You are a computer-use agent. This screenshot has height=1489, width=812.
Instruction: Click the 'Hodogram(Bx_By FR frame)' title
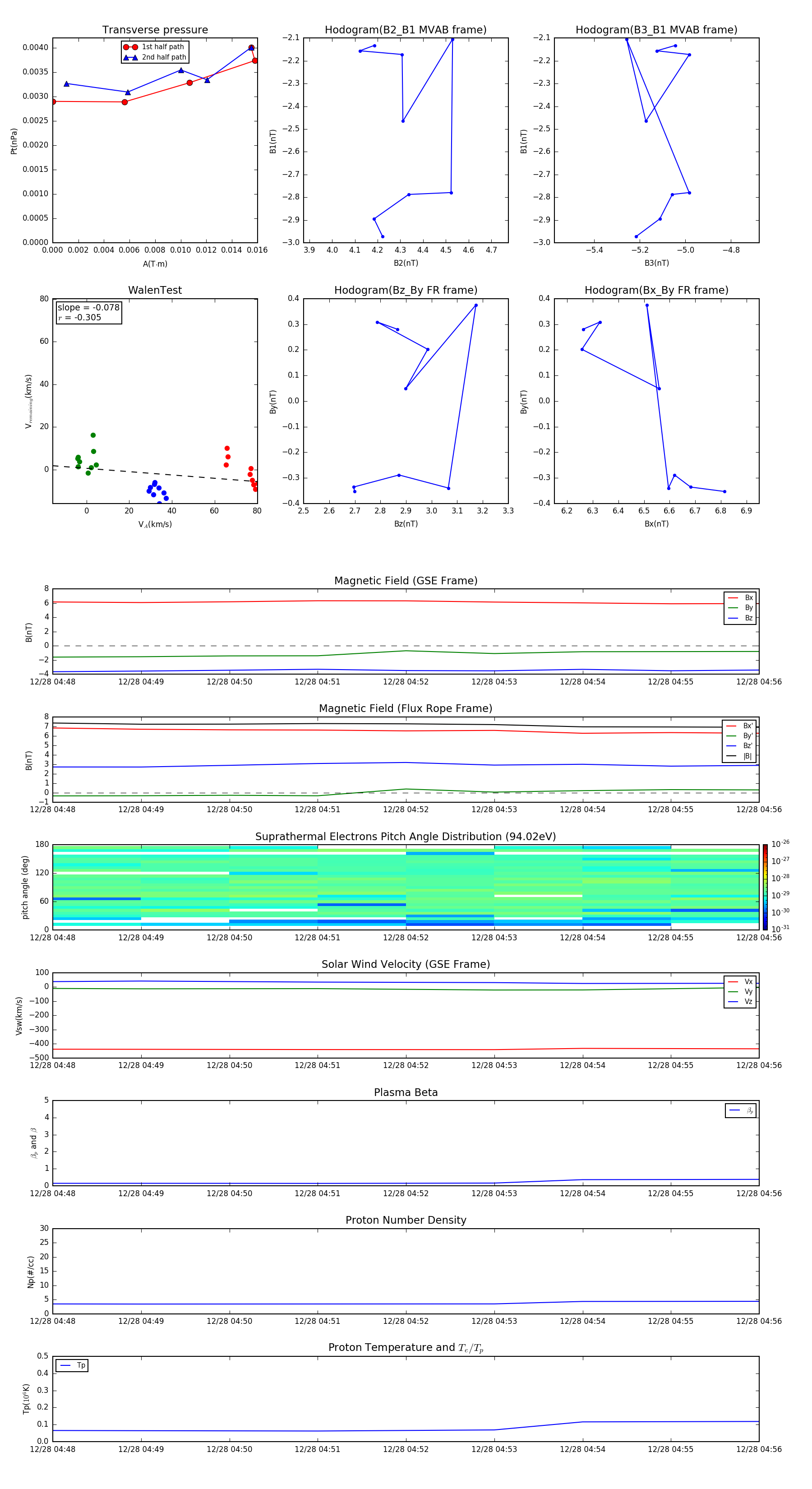click(x=656, y=290)
